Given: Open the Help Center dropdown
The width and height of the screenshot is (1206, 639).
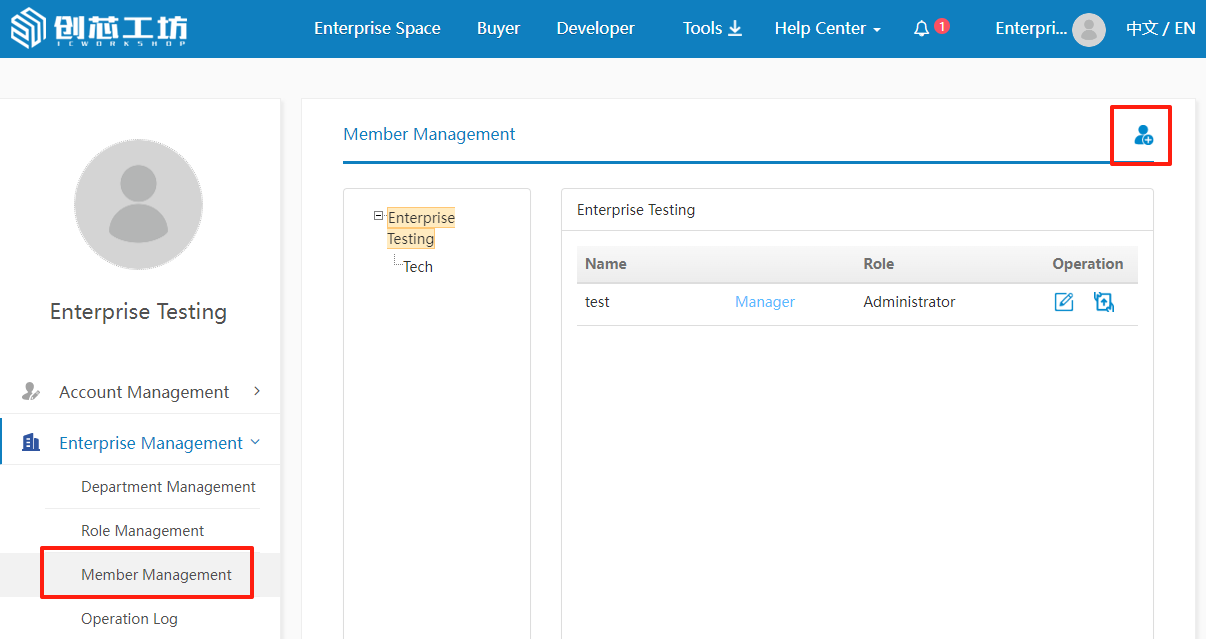Looking at the screenshot, I should 827,29.
